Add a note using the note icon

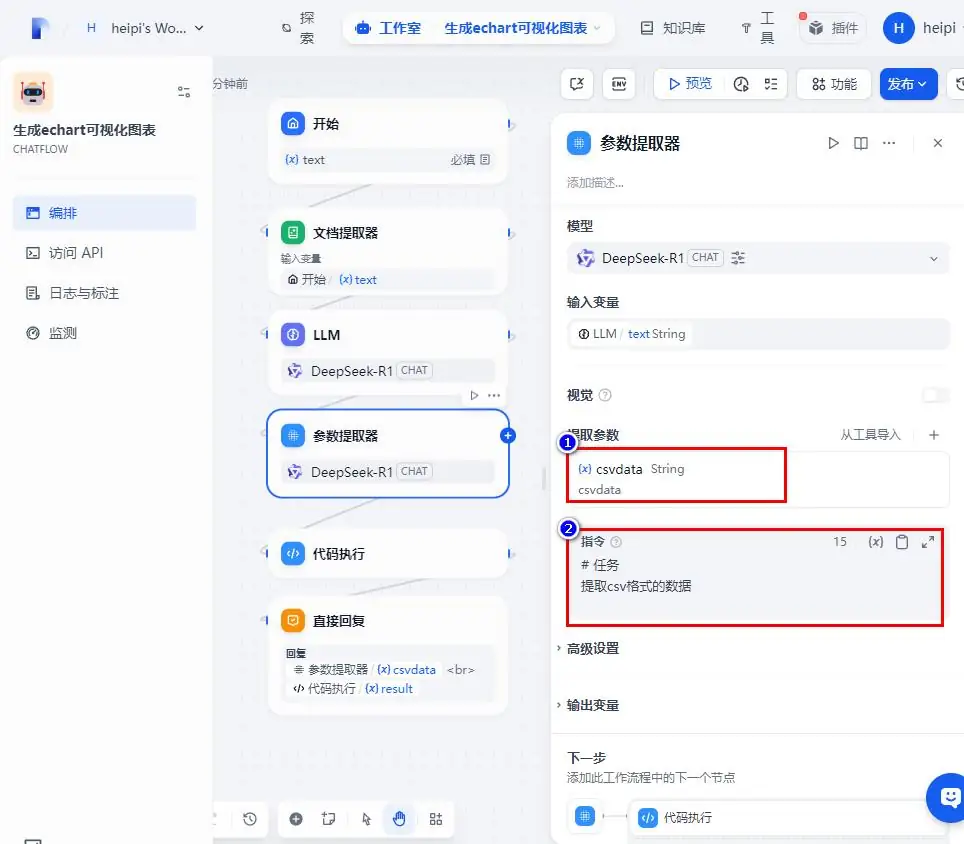[x=329, y=819]
